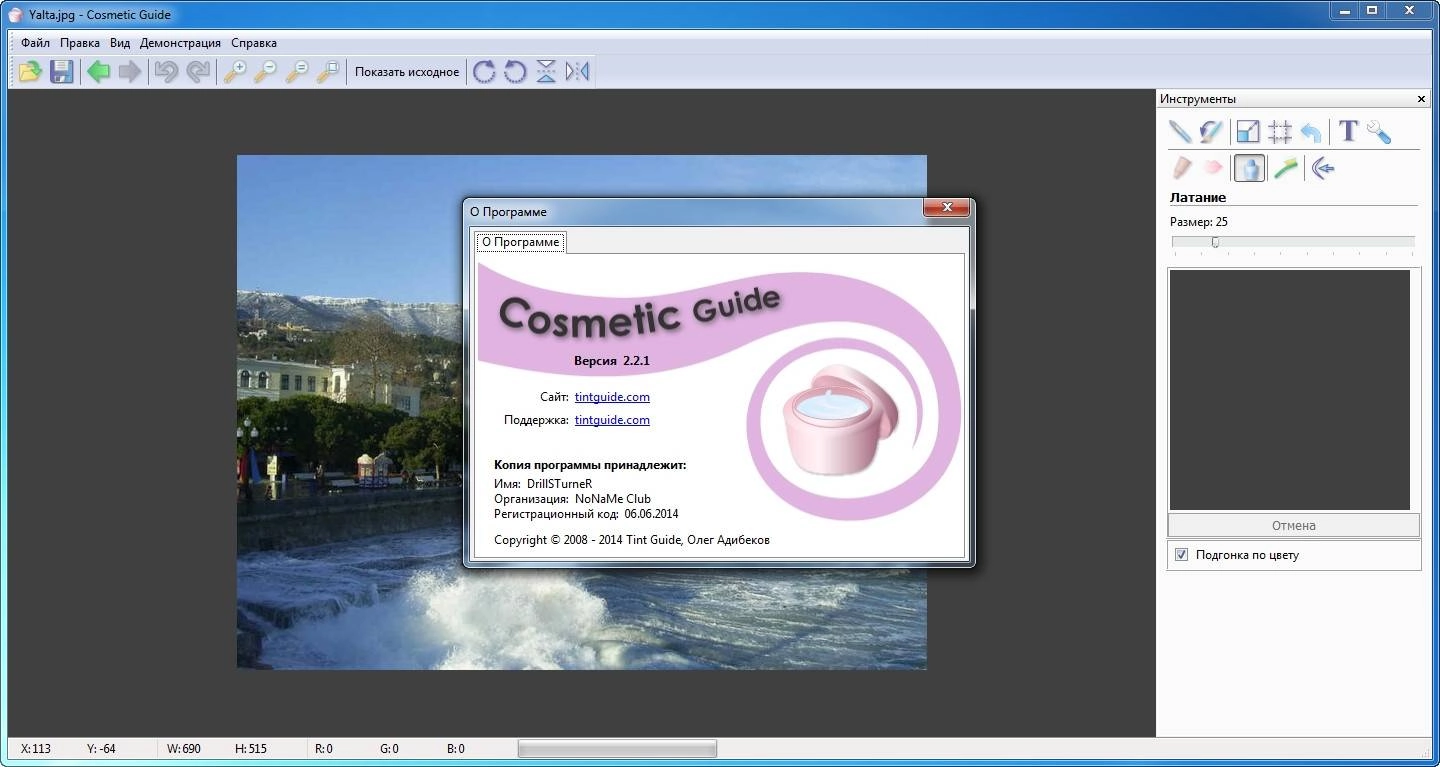Flip the image horizontally
This screenshot has width=1440, height=767.
(x=577, y=72)
